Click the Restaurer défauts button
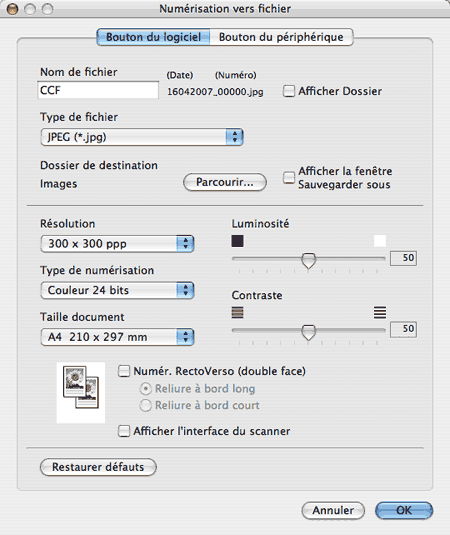 tap(98, 467)
